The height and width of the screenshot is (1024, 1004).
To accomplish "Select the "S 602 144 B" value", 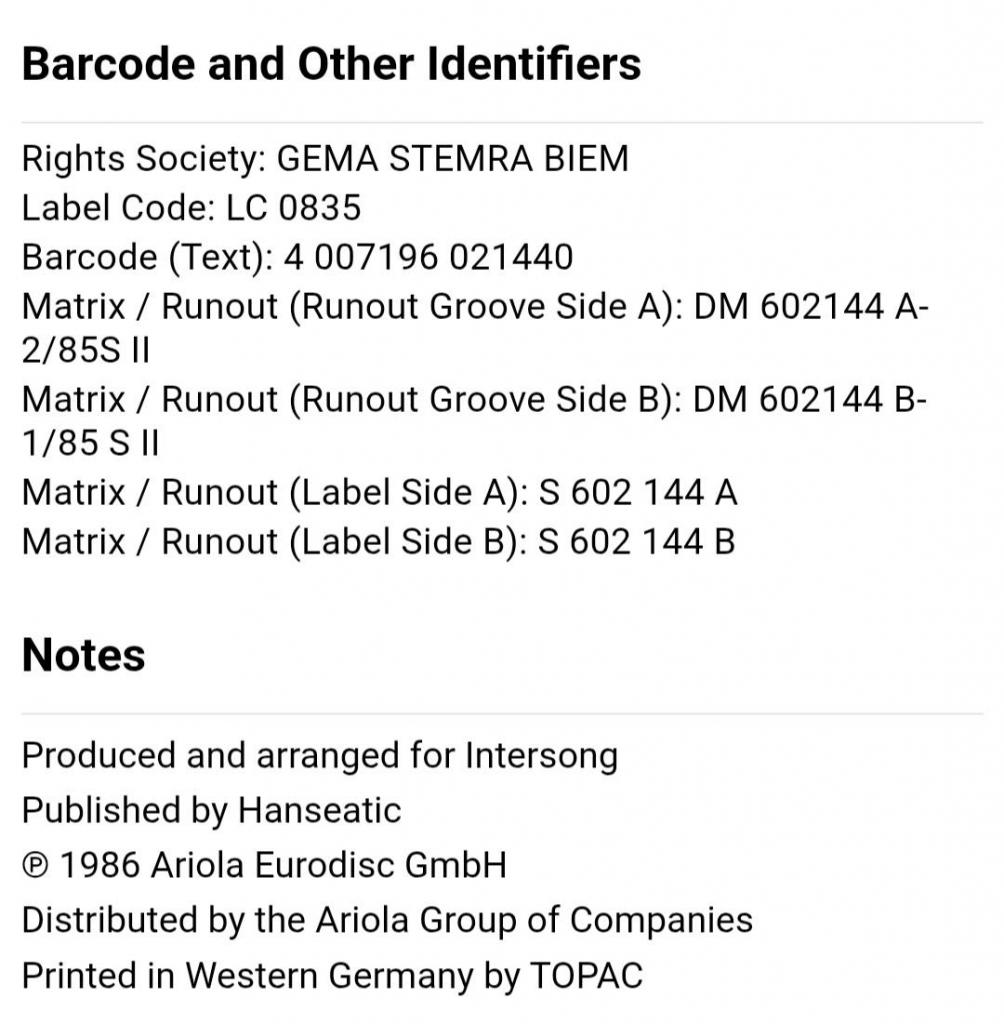I will (x=637, y=541).
